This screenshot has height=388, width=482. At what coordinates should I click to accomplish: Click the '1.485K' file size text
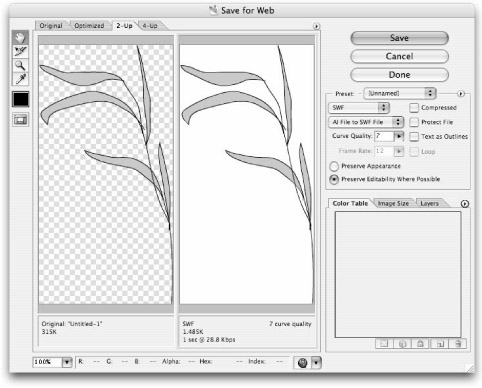(193, 332)
